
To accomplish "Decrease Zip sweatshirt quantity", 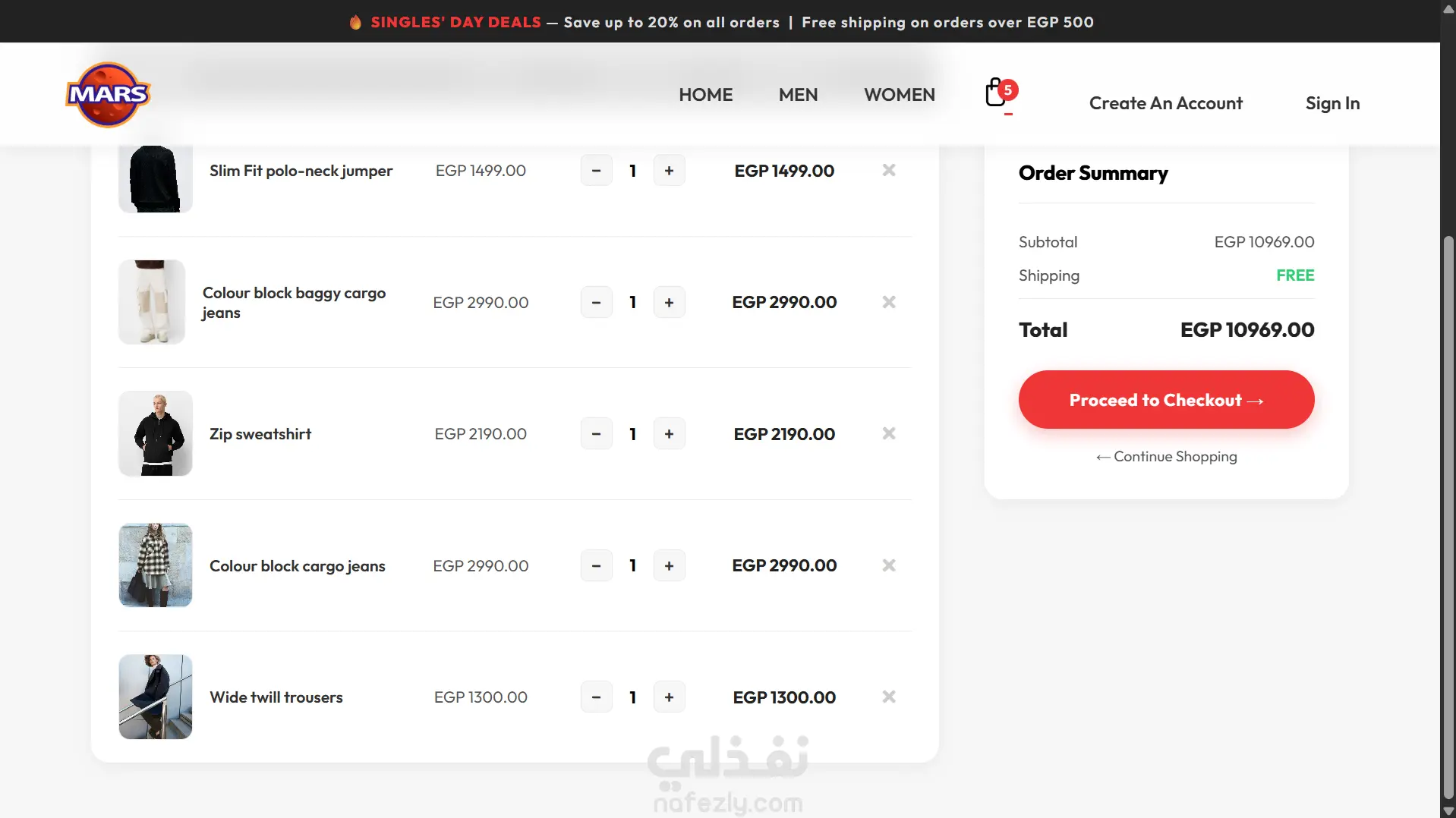I will (597, 434).
